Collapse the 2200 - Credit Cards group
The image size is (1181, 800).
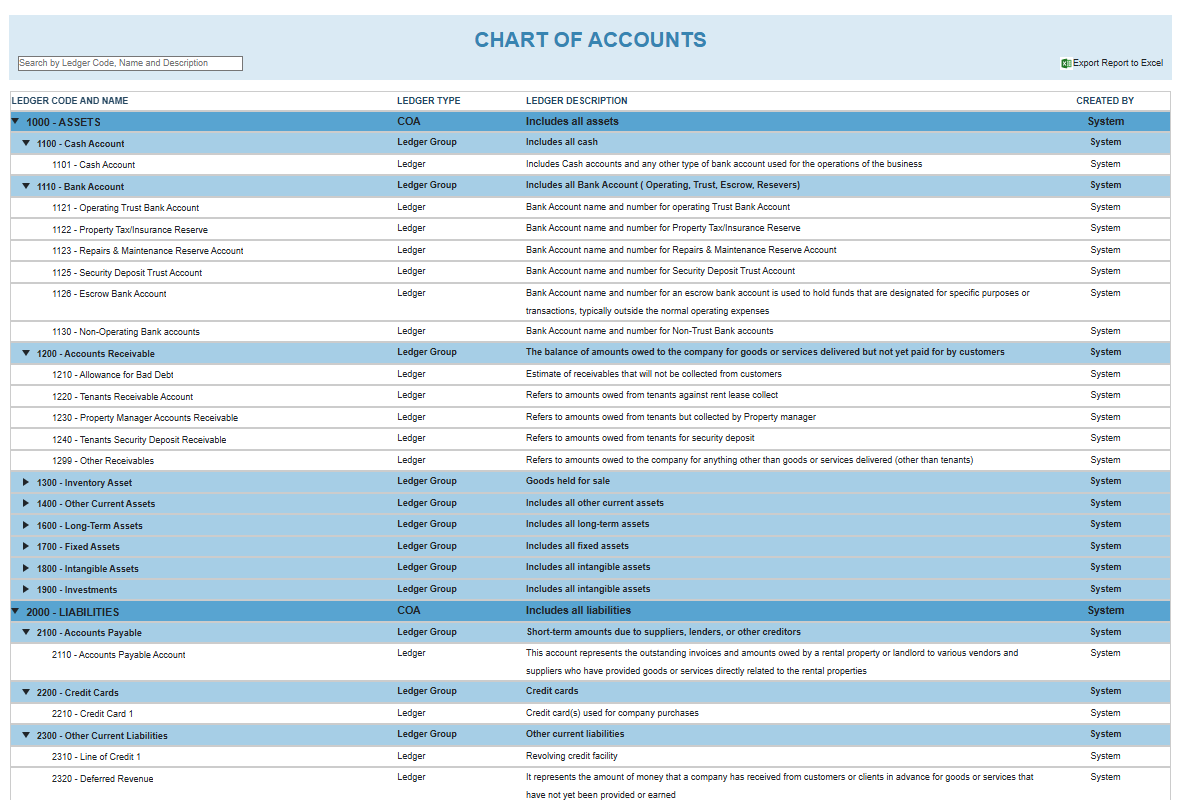coord(26,690)
